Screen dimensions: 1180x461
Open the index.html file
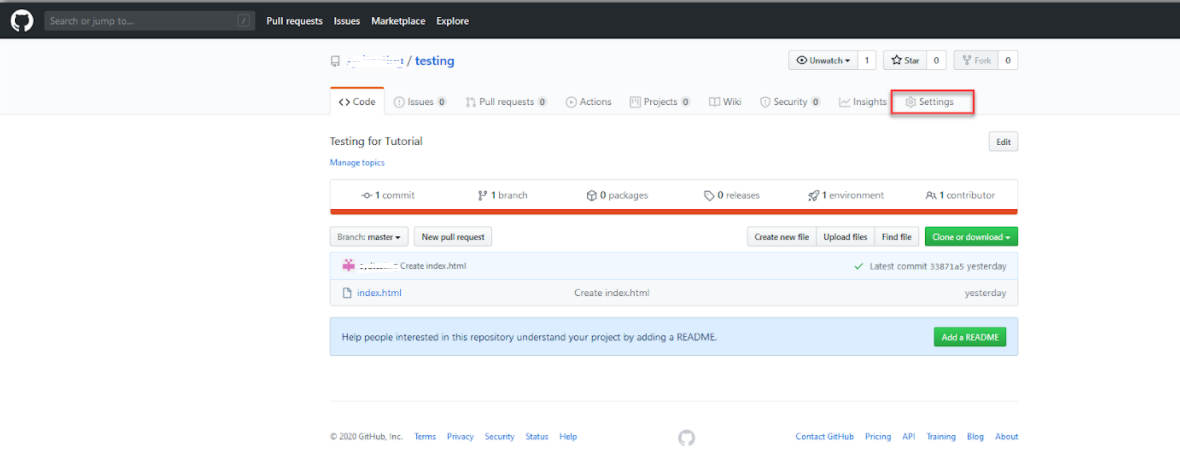pos(379,293)
